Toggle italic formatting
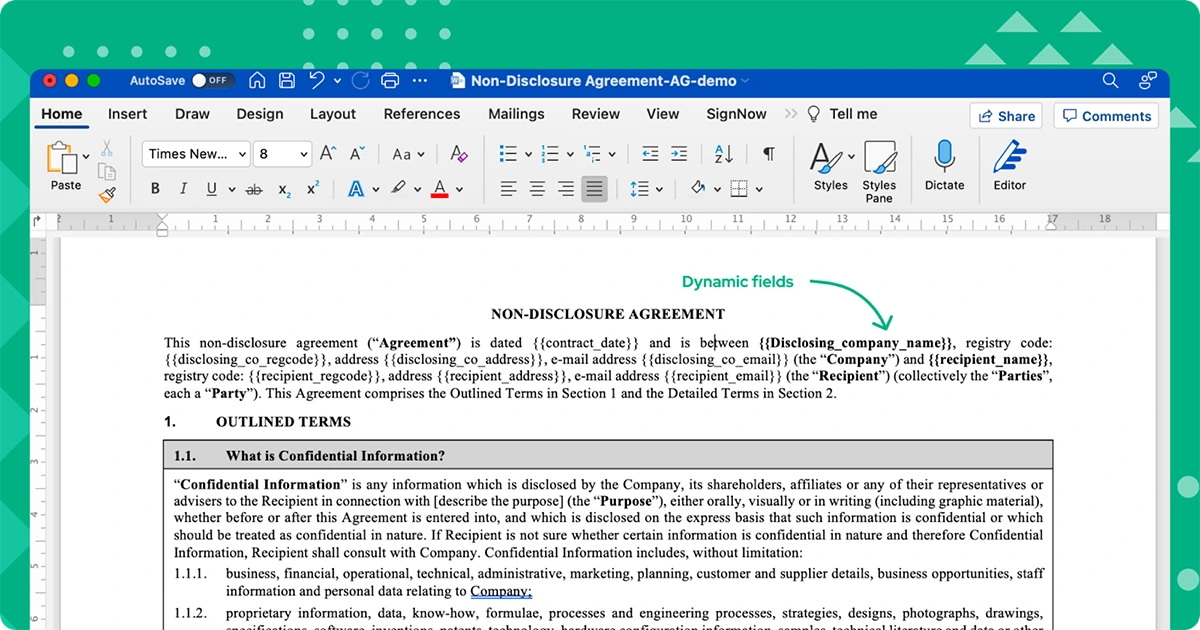 coord(183,188)
